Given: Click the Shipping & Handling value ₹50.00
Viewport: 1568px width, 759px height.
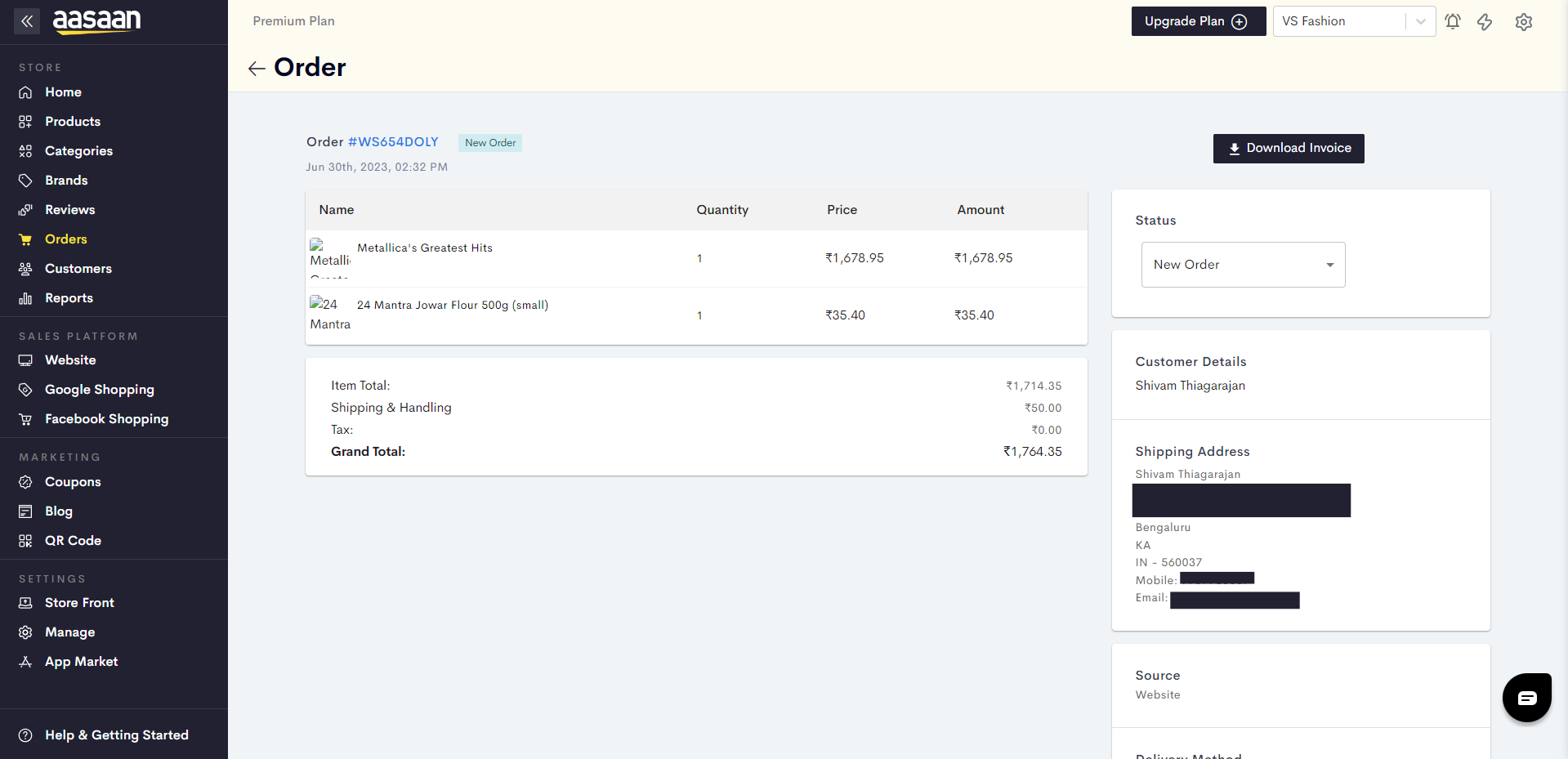Looking at the screenshot, I should [1043, 408].
